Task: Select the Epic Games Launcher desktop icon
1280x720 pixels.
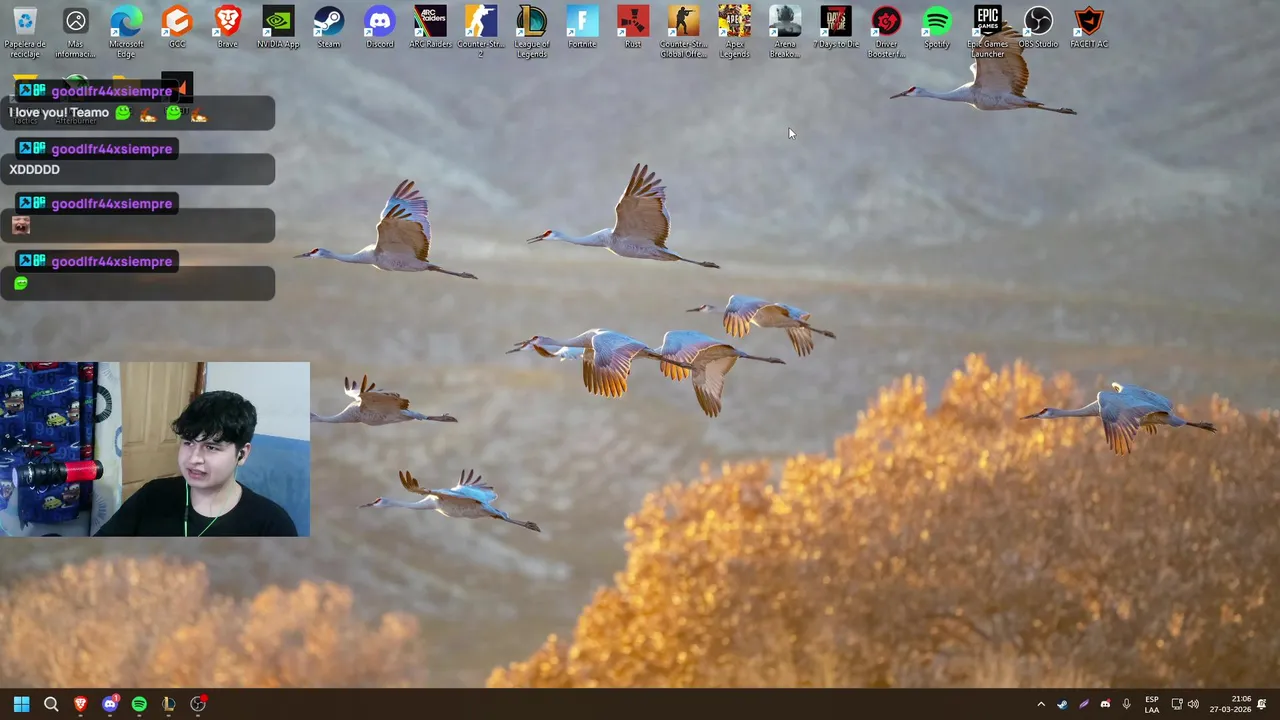Action: point(987,31)
